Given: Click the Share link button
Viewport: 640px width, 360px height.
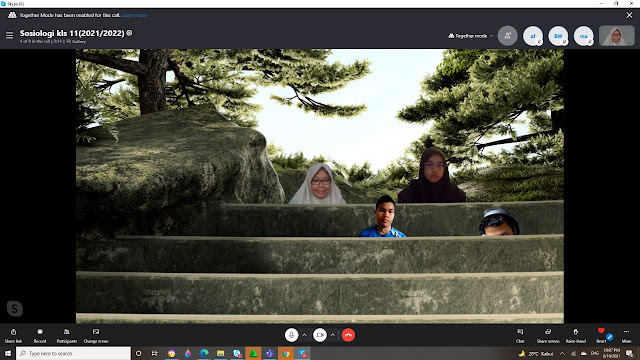Looking at the screenshot, I should point(13,336).
